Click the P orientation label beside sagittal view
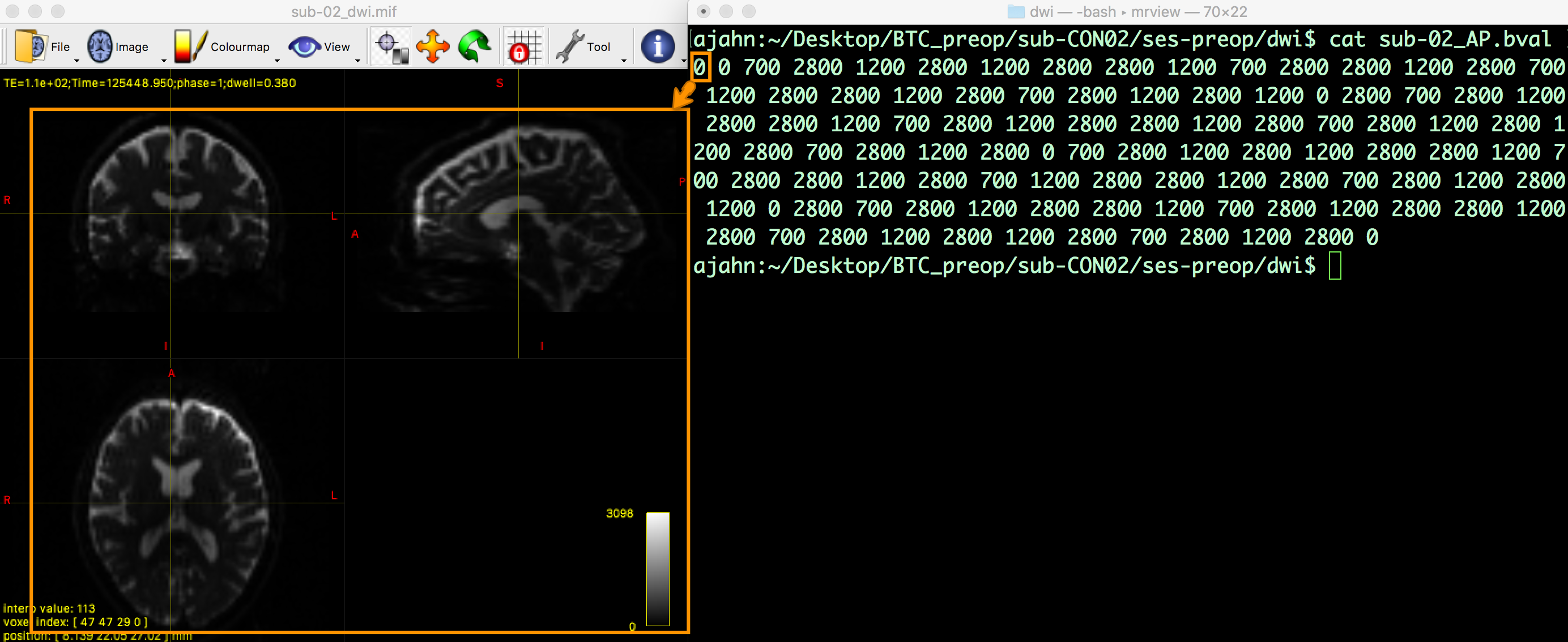This screenshot has height=642, width=1568. [681, 181]
